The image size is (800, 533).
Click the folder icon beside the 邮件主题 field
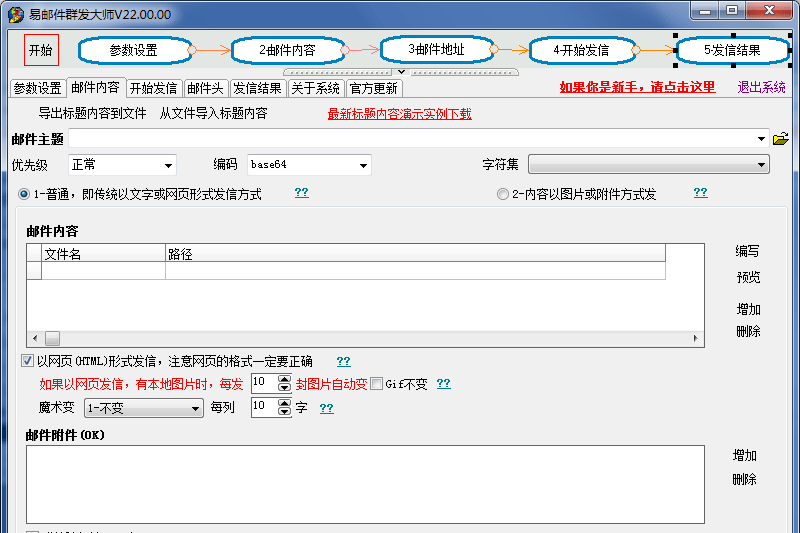(781, 139)
